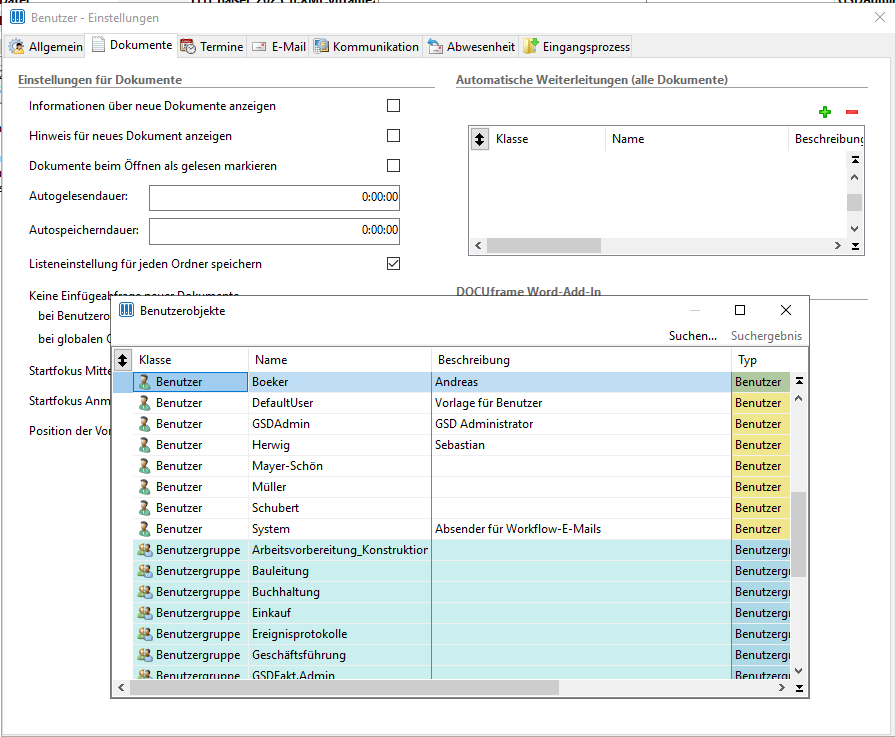Maximize the Benutzerobjekte window
895x737 pixels.
[x=740, y=310]
